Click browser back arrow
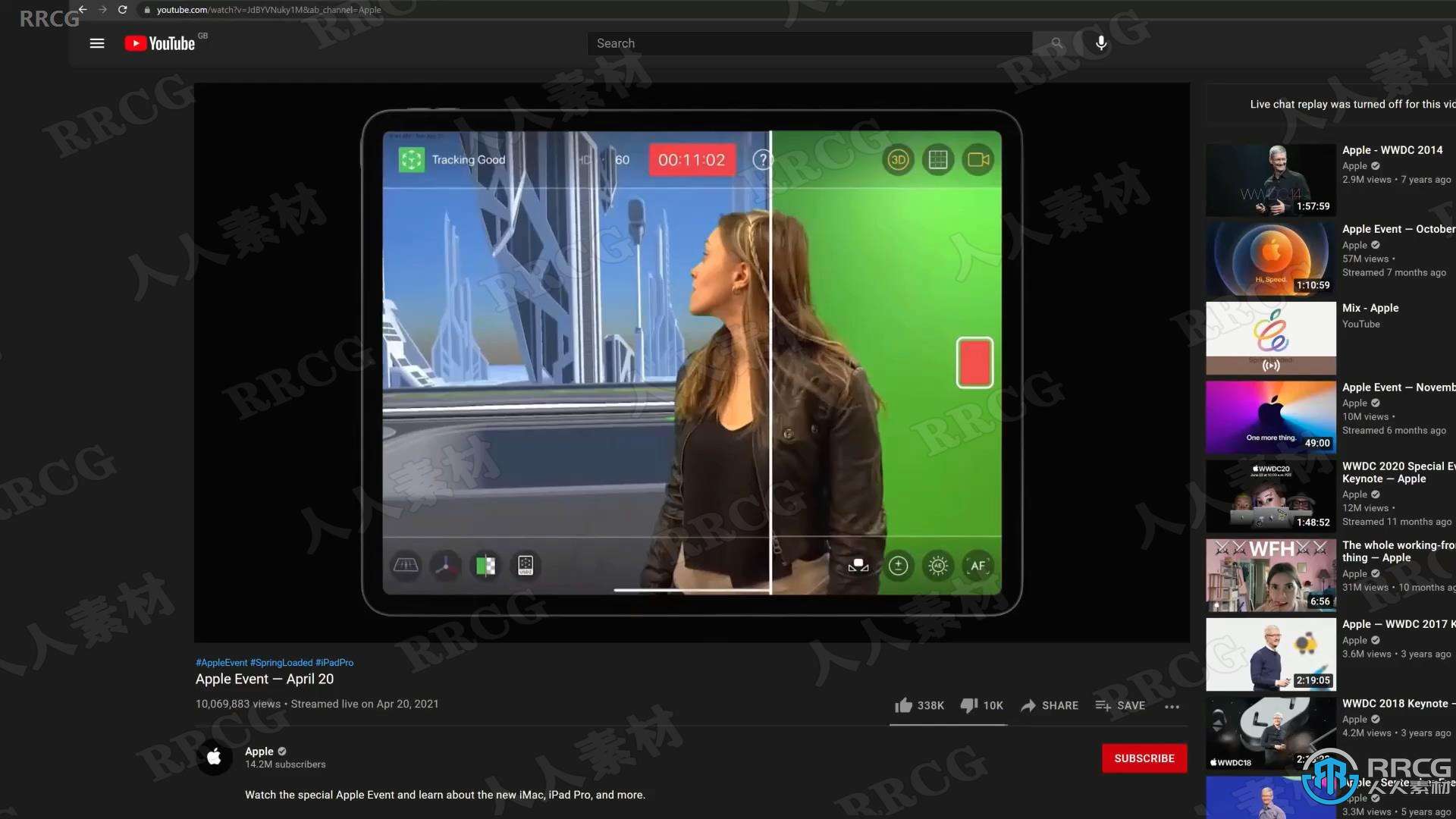Viewport: 1456px width, 819px height. [83, 10]
